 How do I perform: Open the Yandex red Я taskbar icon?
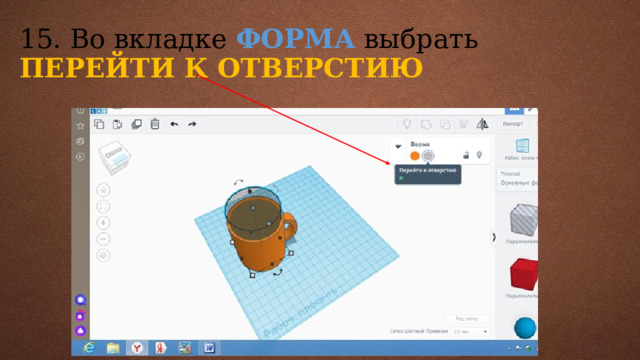click(161, 348)
